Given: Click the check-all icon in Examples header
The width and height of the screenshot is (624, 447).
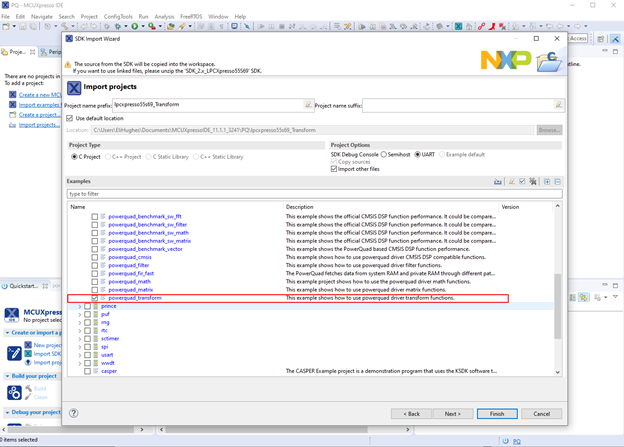Looking at the screenshot, I should point(522,182).
